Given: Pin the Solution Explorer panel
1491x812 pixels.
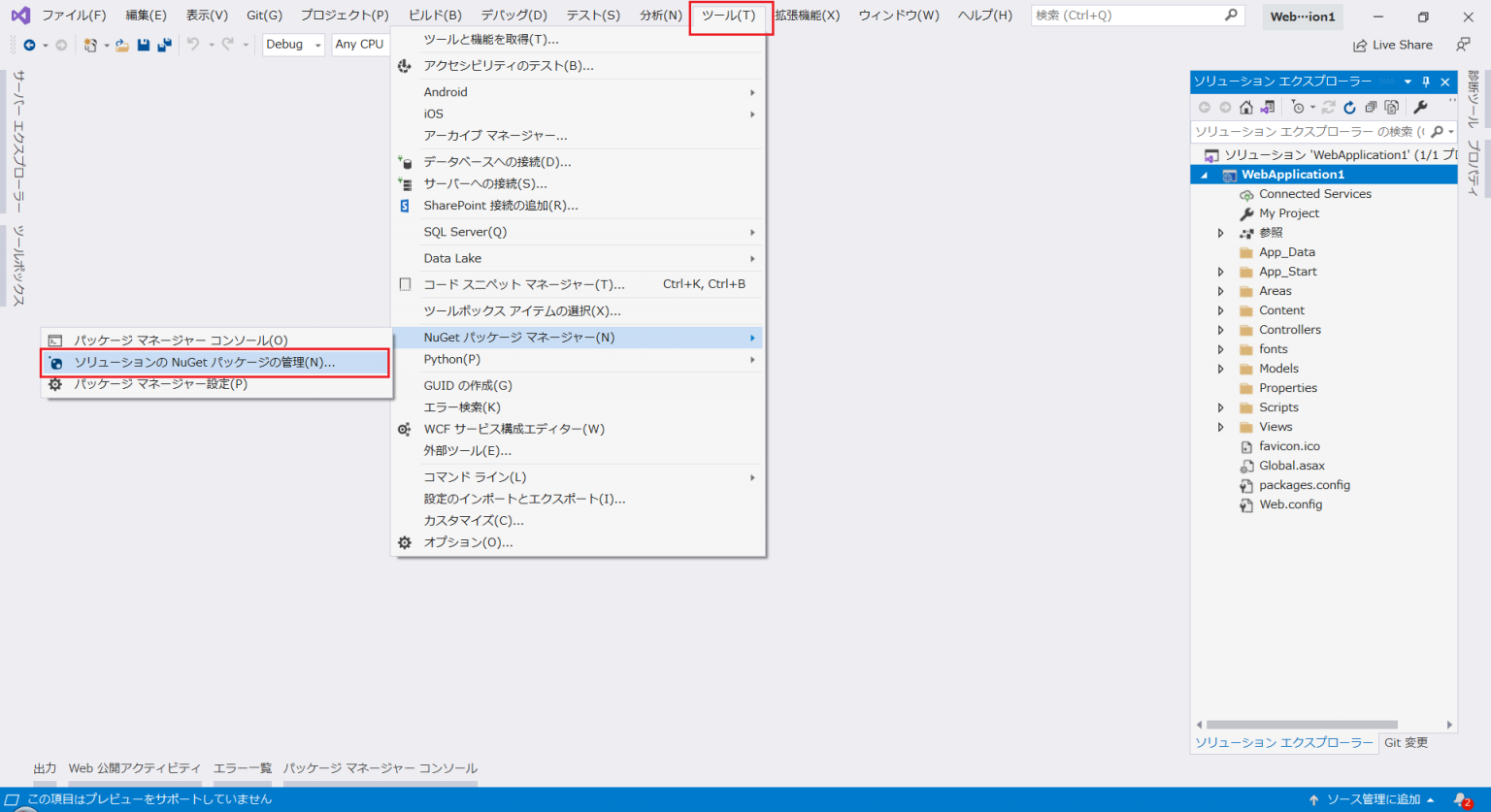Looking at the screenshot, I should pyautogui.click(x=1425, y=81).
